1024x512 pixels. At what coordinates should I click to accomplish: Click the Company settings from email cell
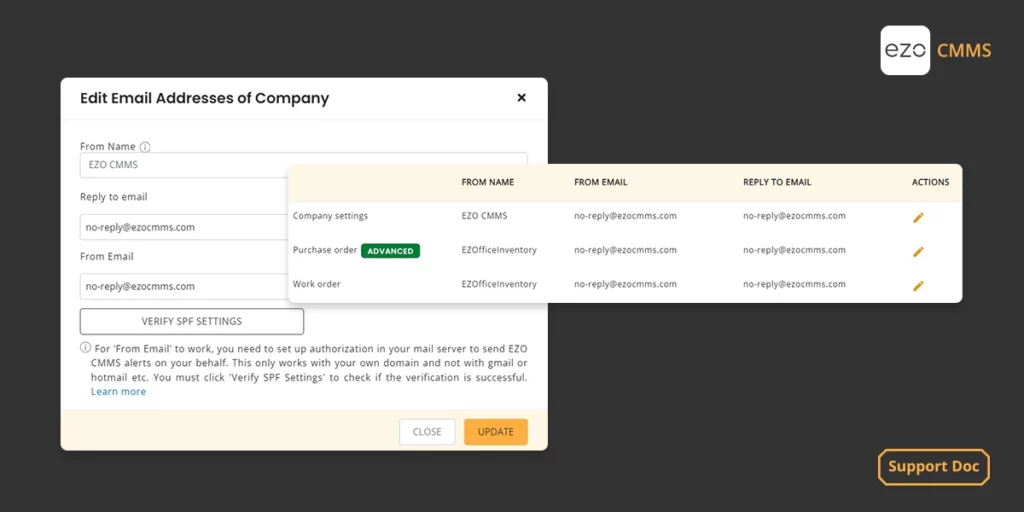626,216
